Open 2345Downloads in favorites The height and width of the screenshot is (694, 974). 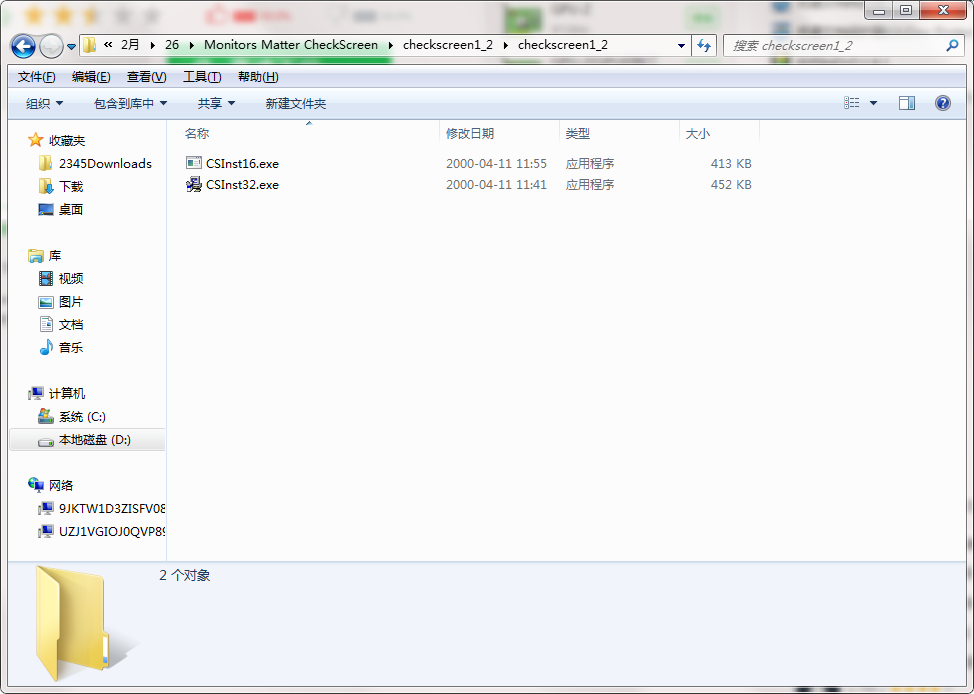[x=105, y=163]
